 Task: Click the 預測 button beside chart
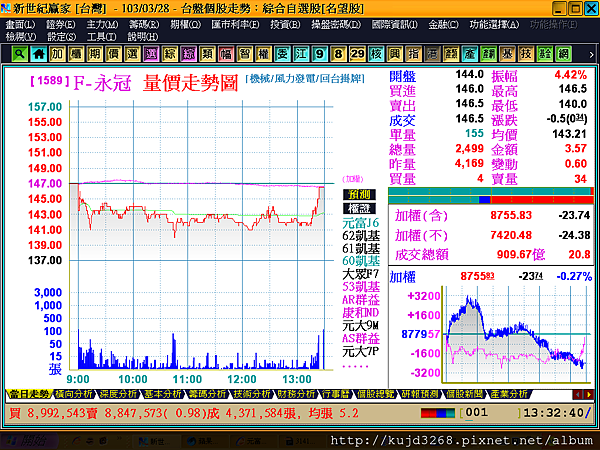[359, 194]
